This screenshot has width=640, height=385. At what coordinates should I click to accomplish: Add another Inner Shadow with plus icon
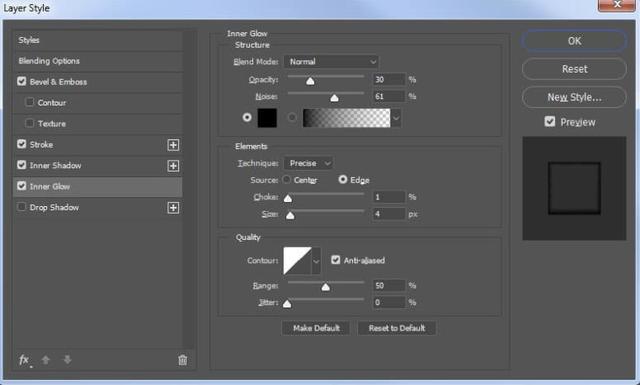tap(173, 166)
